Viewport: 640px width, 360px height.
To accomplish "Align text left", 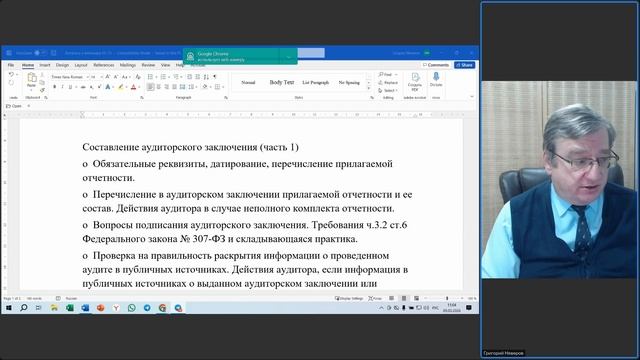I will 151,87.
